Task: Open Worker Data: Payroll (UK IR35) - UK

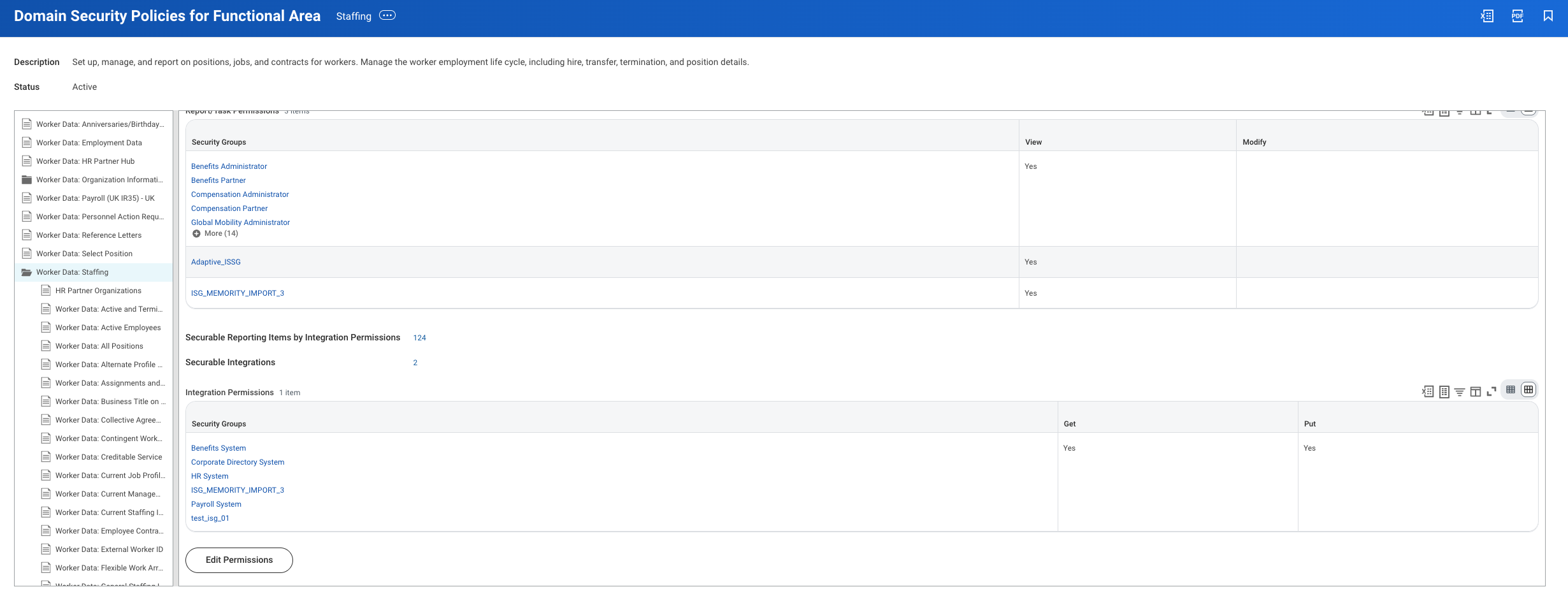Action: tap(96, 198)
